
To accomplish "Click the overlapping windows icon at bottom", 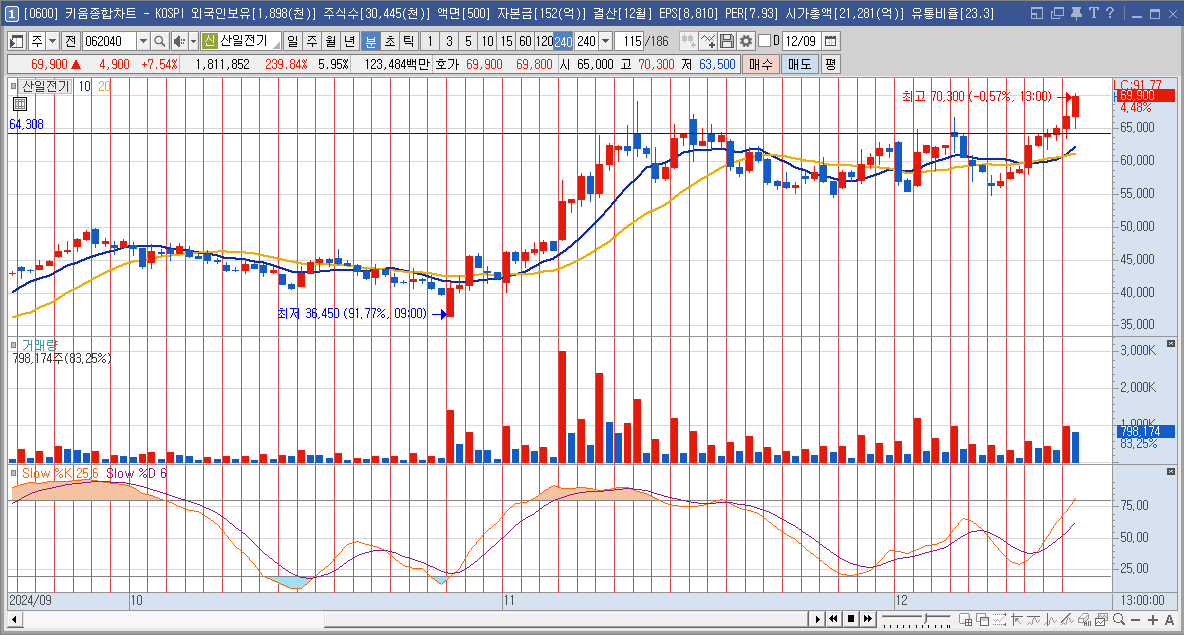I will pos(982,620).
